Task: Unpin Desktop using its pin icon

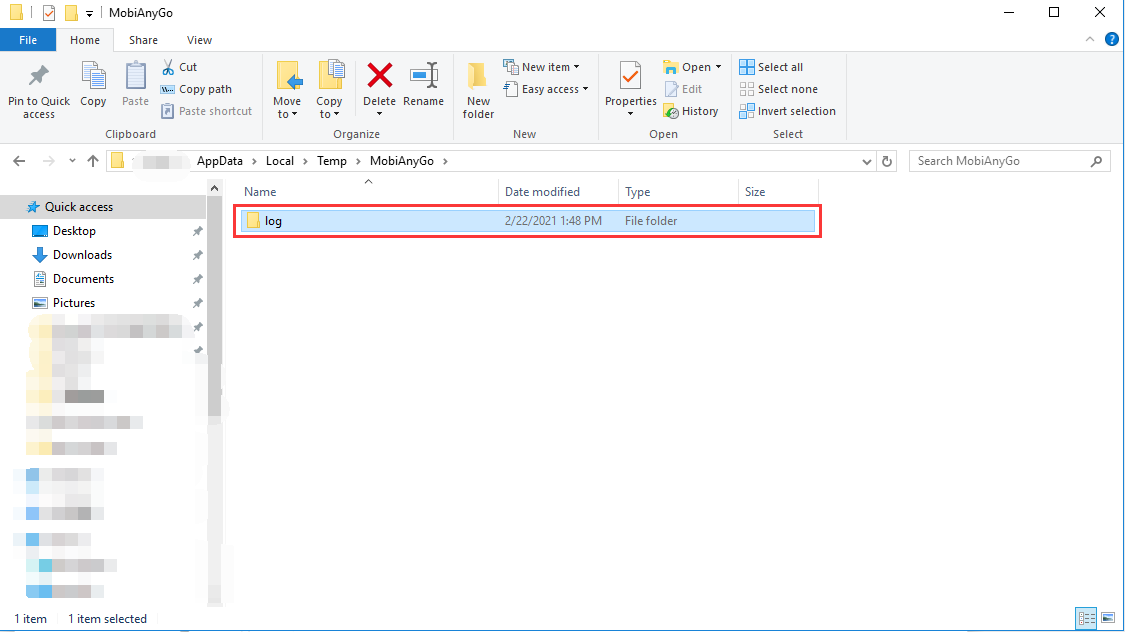Action: [x=197, y=231]
